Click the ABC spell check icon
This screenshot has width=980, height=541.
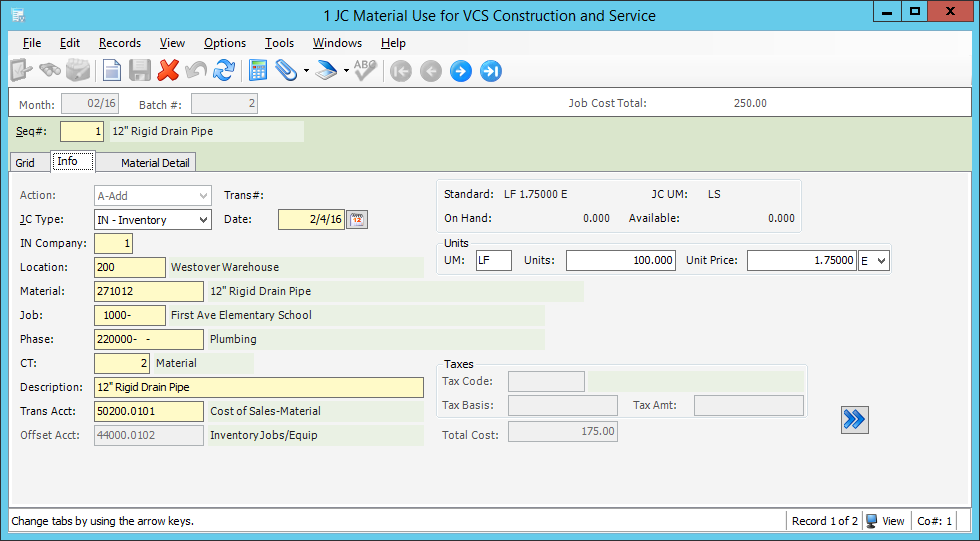point(365,70)
